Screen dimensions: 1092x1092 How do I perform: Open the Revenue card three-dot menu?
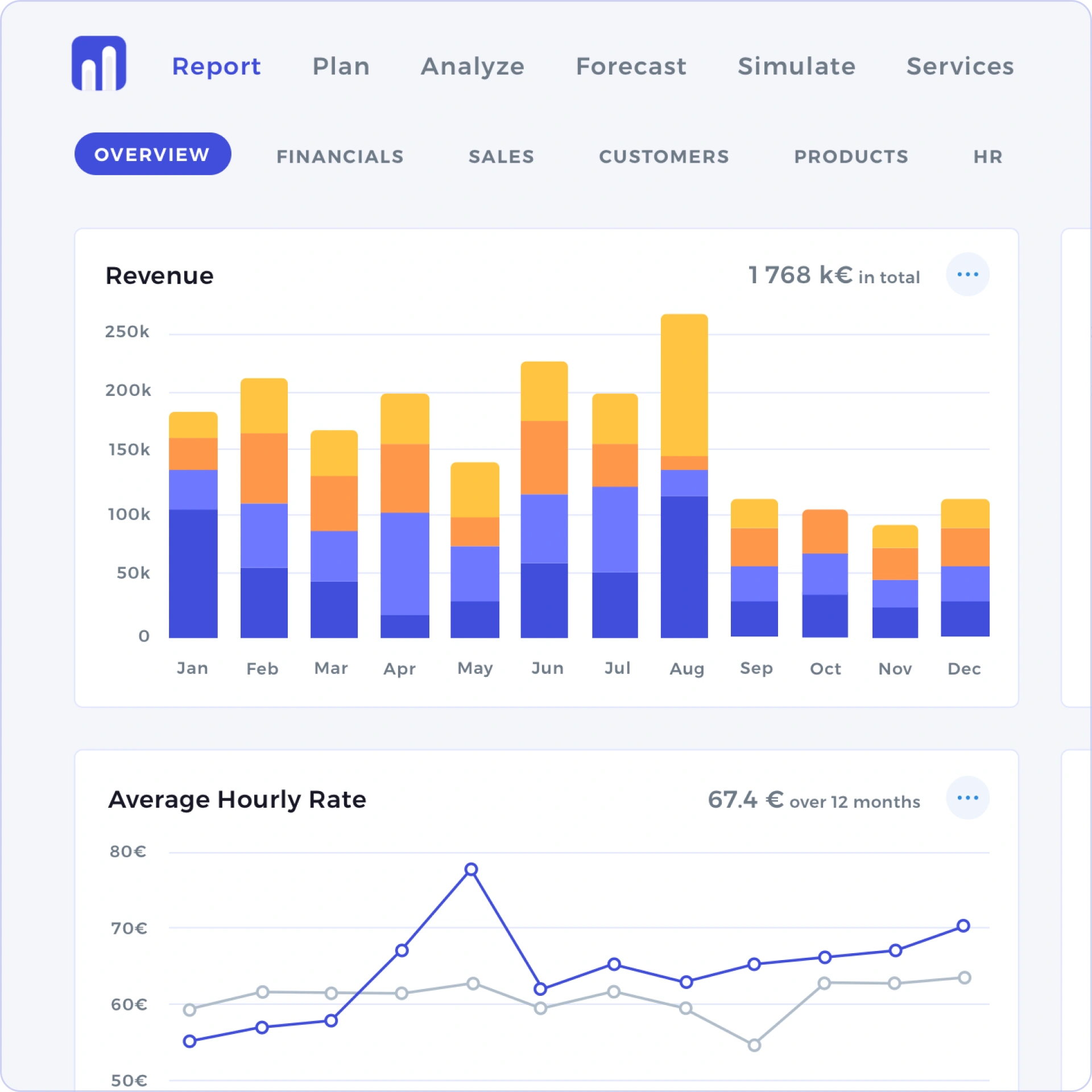tap(967, 275)
